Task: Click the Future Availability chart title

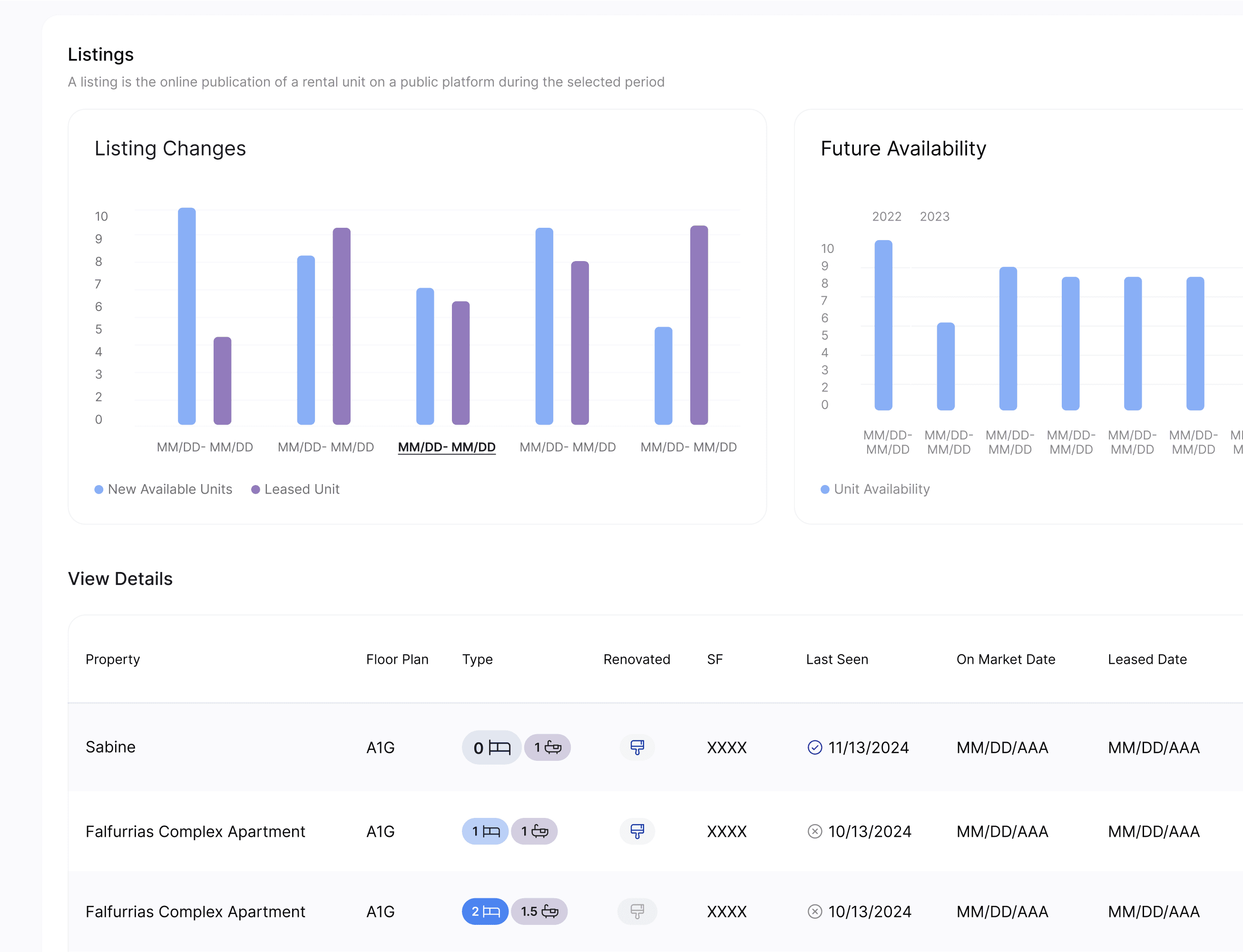Action: [903, 148]
